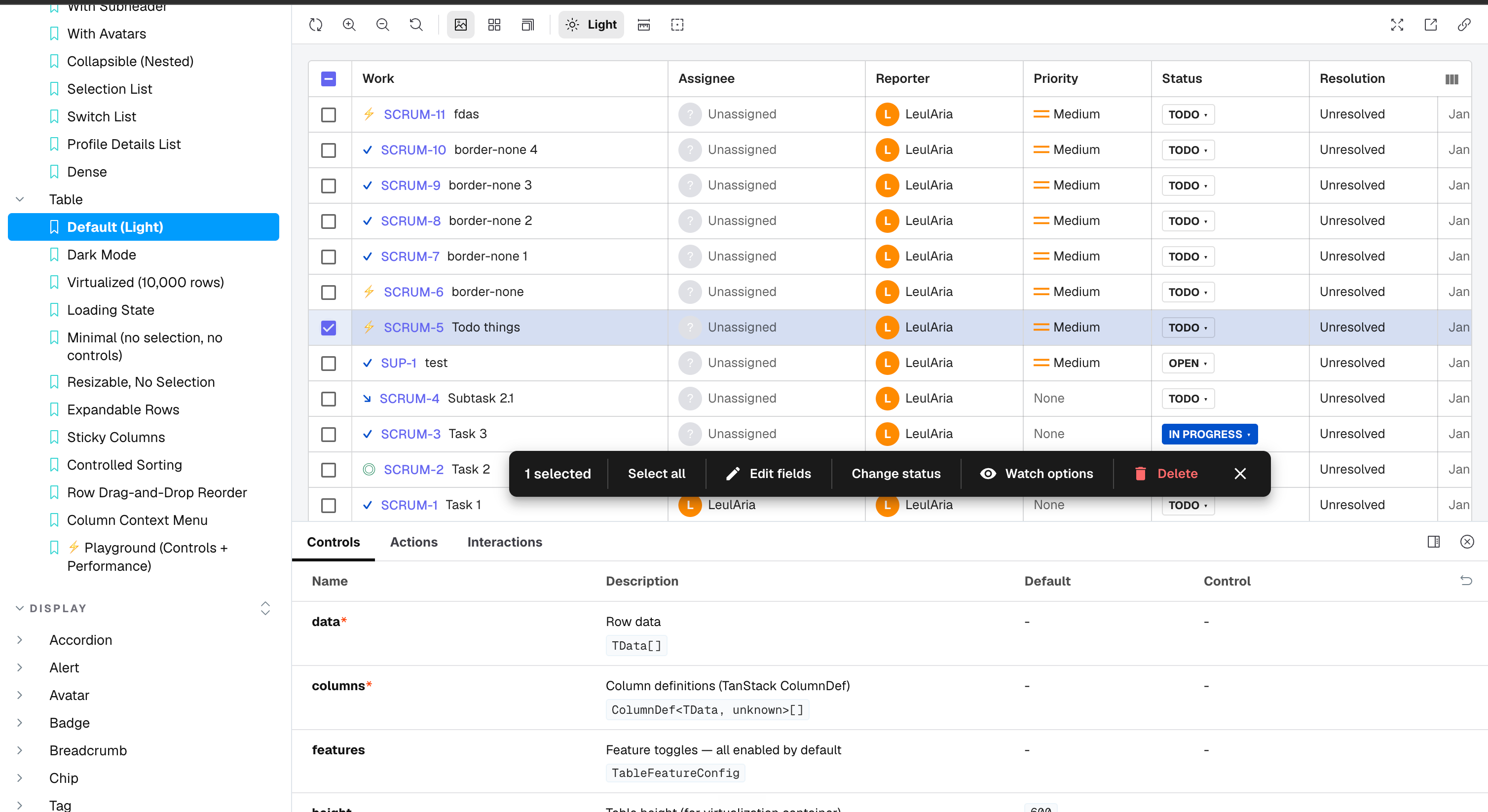
Task: Switch to the Actions tab
Action: coord(413,542)
